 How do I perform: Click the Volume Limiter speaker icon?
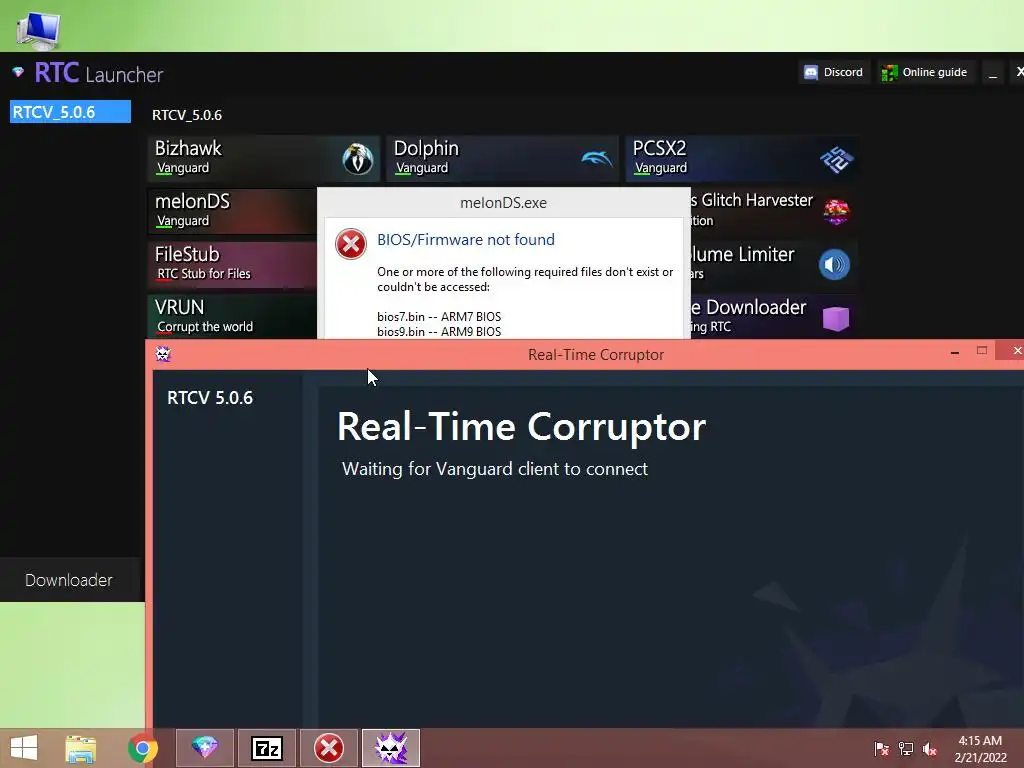[835, 264]
